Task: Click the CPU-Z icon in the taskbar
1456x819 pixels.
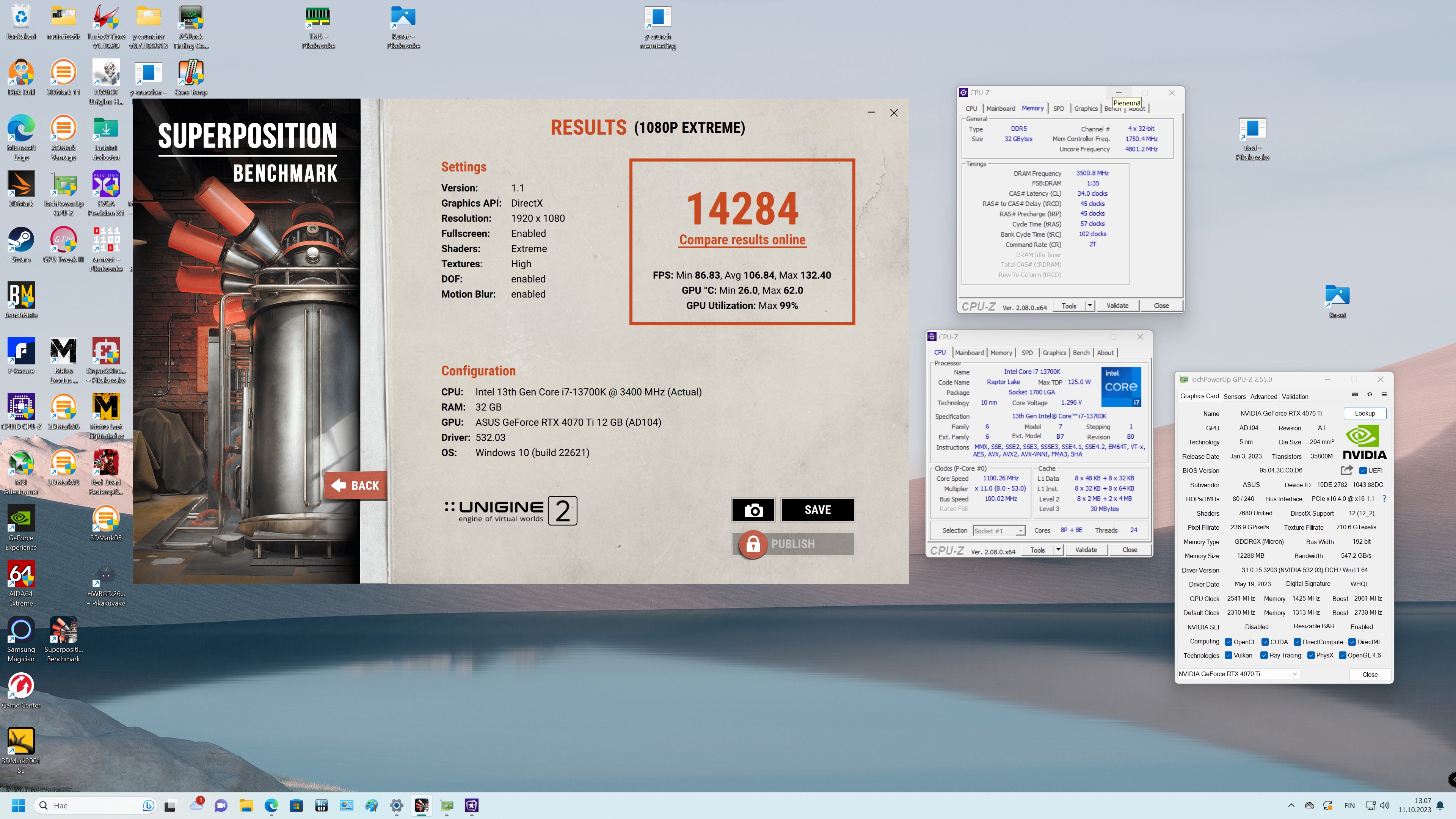Action: 471,805
